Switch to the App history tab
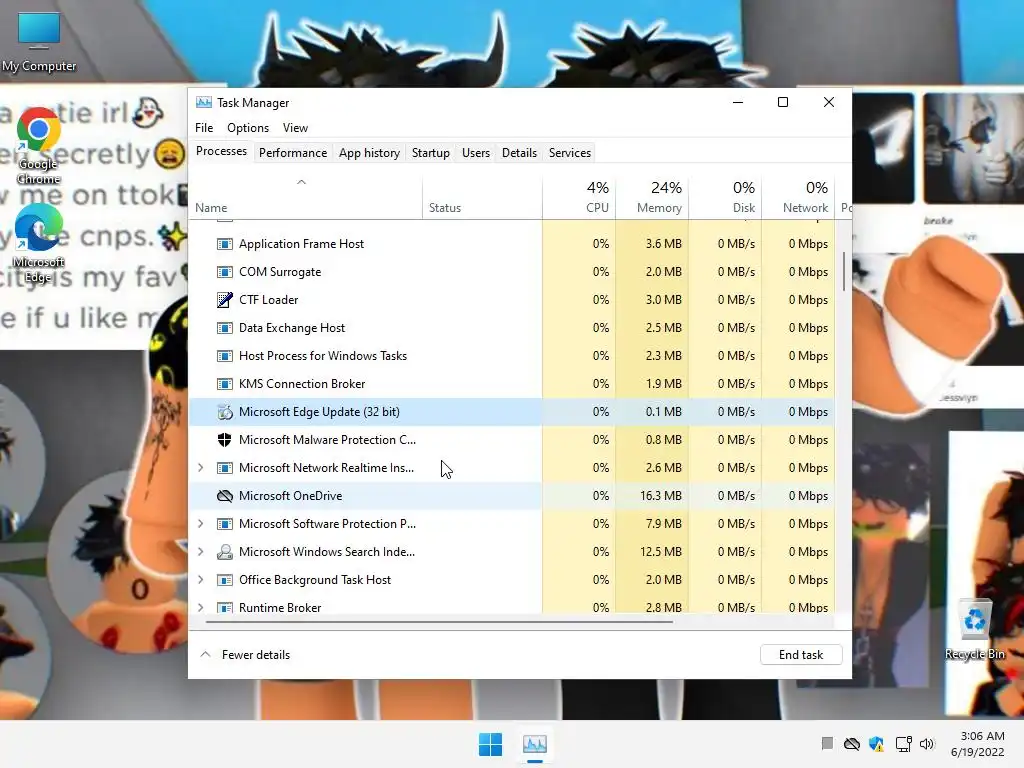The width and height of the screenshot is (1024, 768). pyautogui.click(x=369, y=153)
